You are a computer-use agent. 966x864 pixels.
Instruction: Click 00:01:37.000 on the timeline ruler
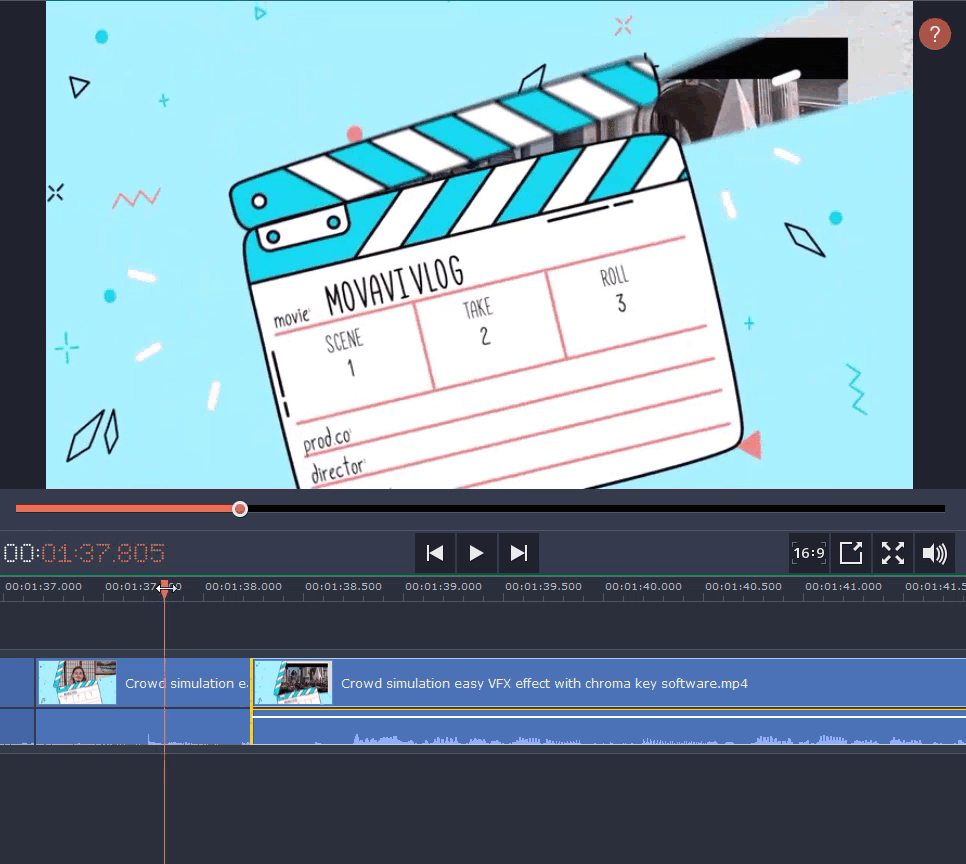43,587
